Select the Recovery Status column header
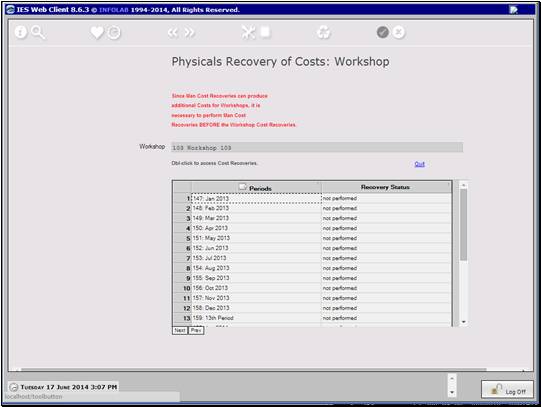The height and width of the screenshot is (407, 541). (386, 187)
